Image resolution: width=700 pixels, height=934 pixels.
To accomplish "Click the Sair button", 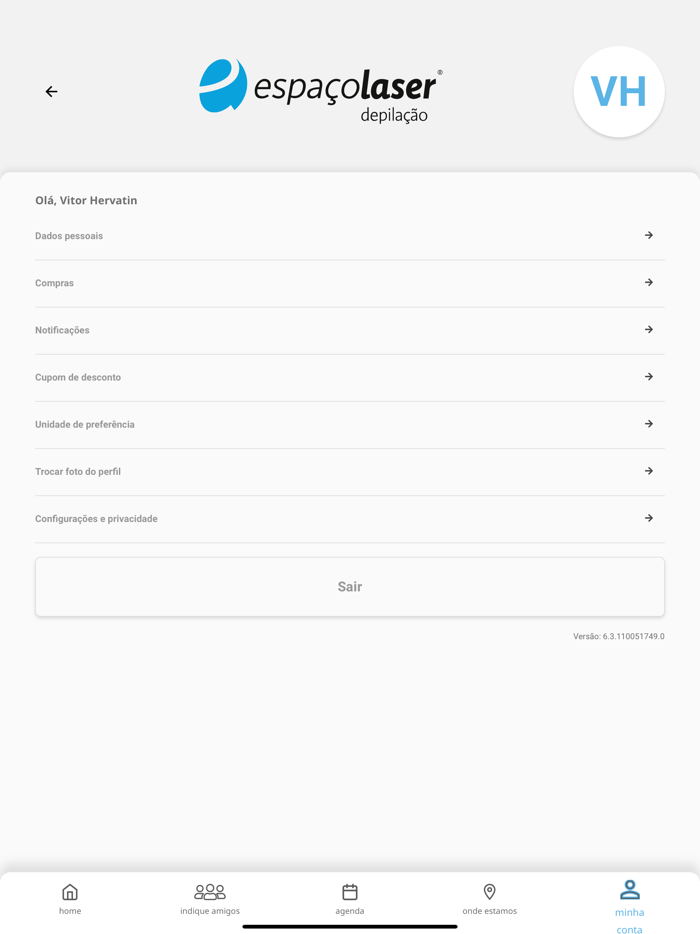I will (x=350, y=587).
